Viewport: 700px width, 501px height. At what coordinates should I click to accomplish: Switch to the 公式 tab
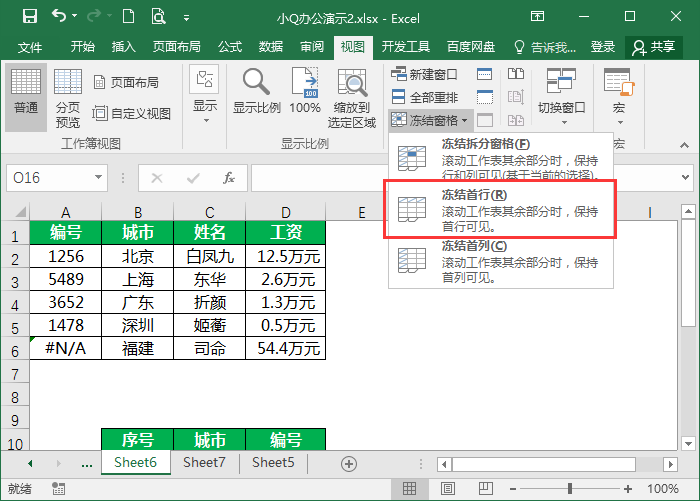[x=230, y=46]
